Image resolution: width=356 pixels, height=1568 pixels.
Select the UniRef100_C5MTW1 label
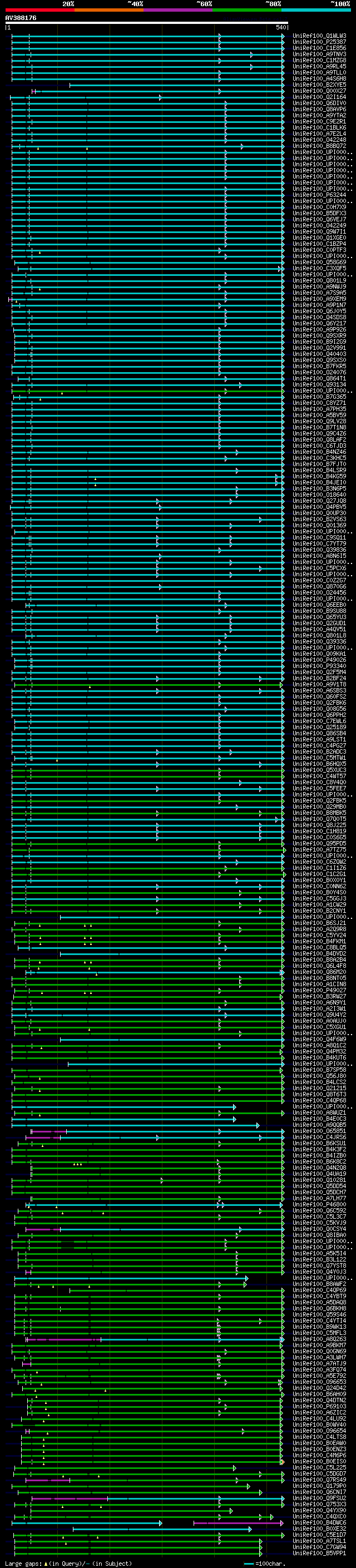click(319, 758)
